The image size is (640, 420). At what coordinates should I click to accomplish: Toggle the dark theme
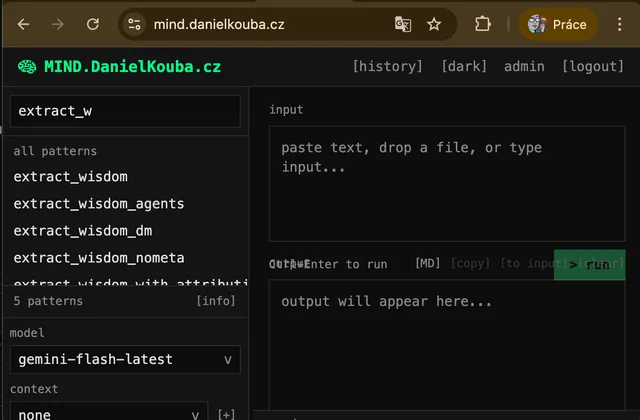tap(464, 67)
